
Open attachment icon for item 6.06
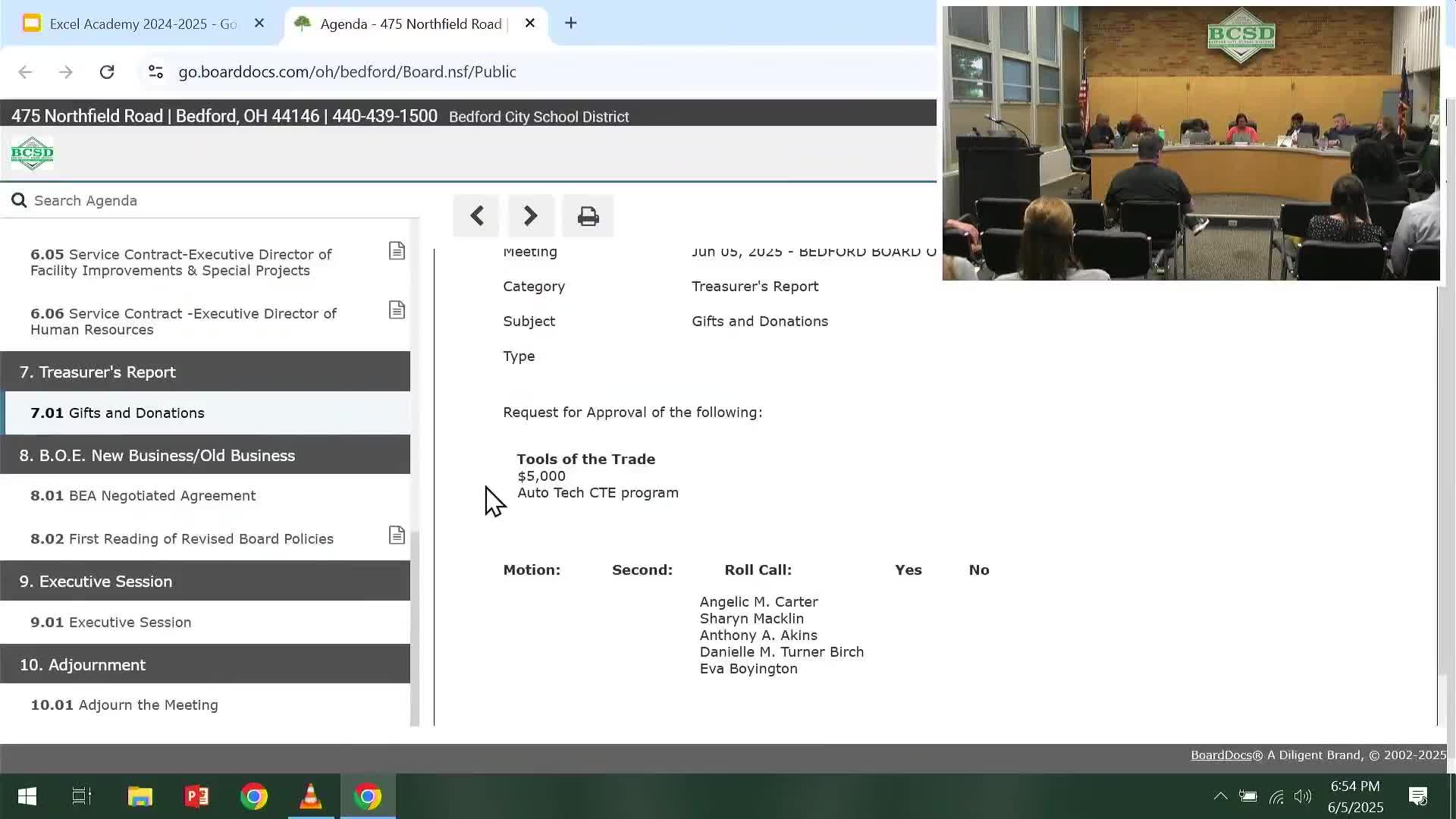click(397, 310)
